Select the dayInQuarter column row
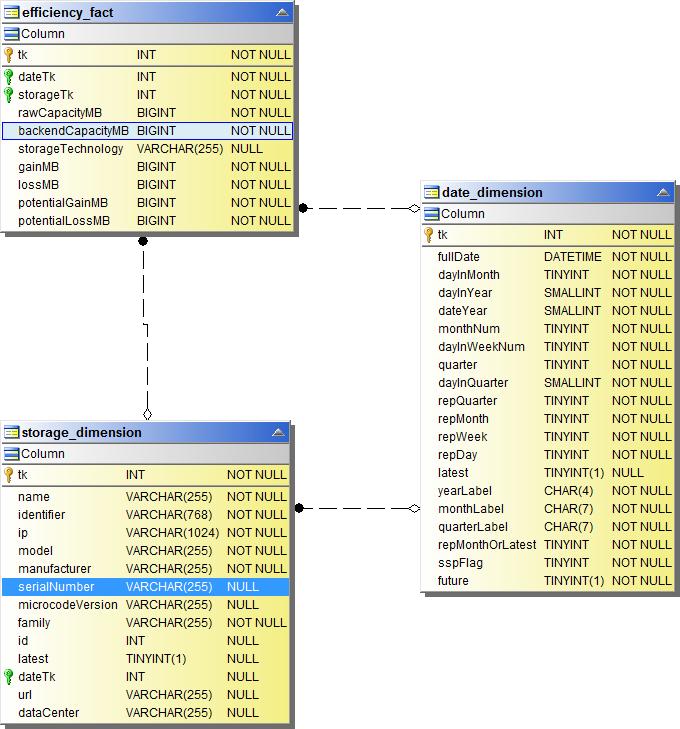Viewport: 680px width, 729px height. click(548, 383)
